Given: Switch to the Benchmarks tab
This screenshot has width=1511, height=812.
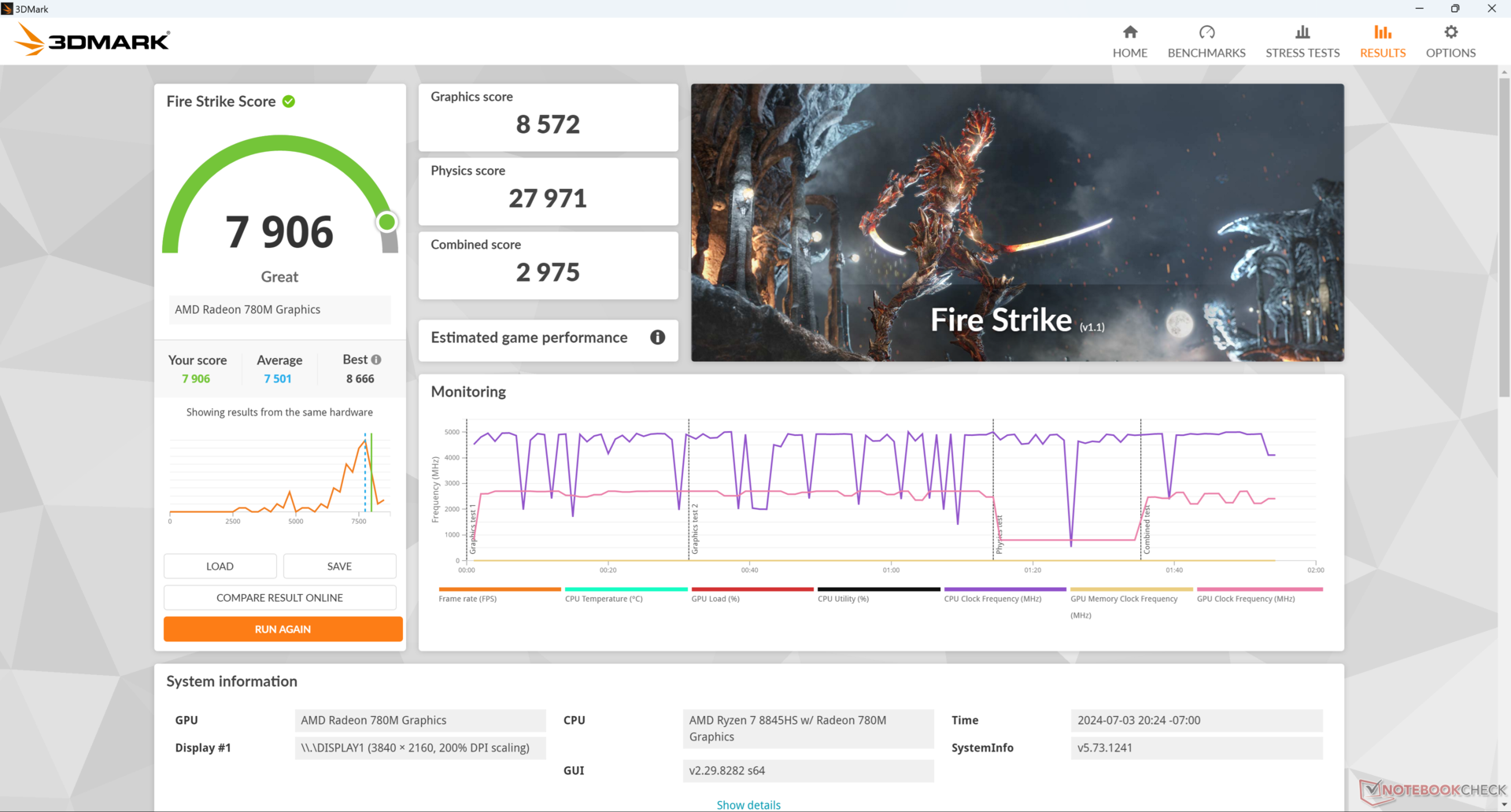Looking at the screenshot, I should (x=1206, y=42).
